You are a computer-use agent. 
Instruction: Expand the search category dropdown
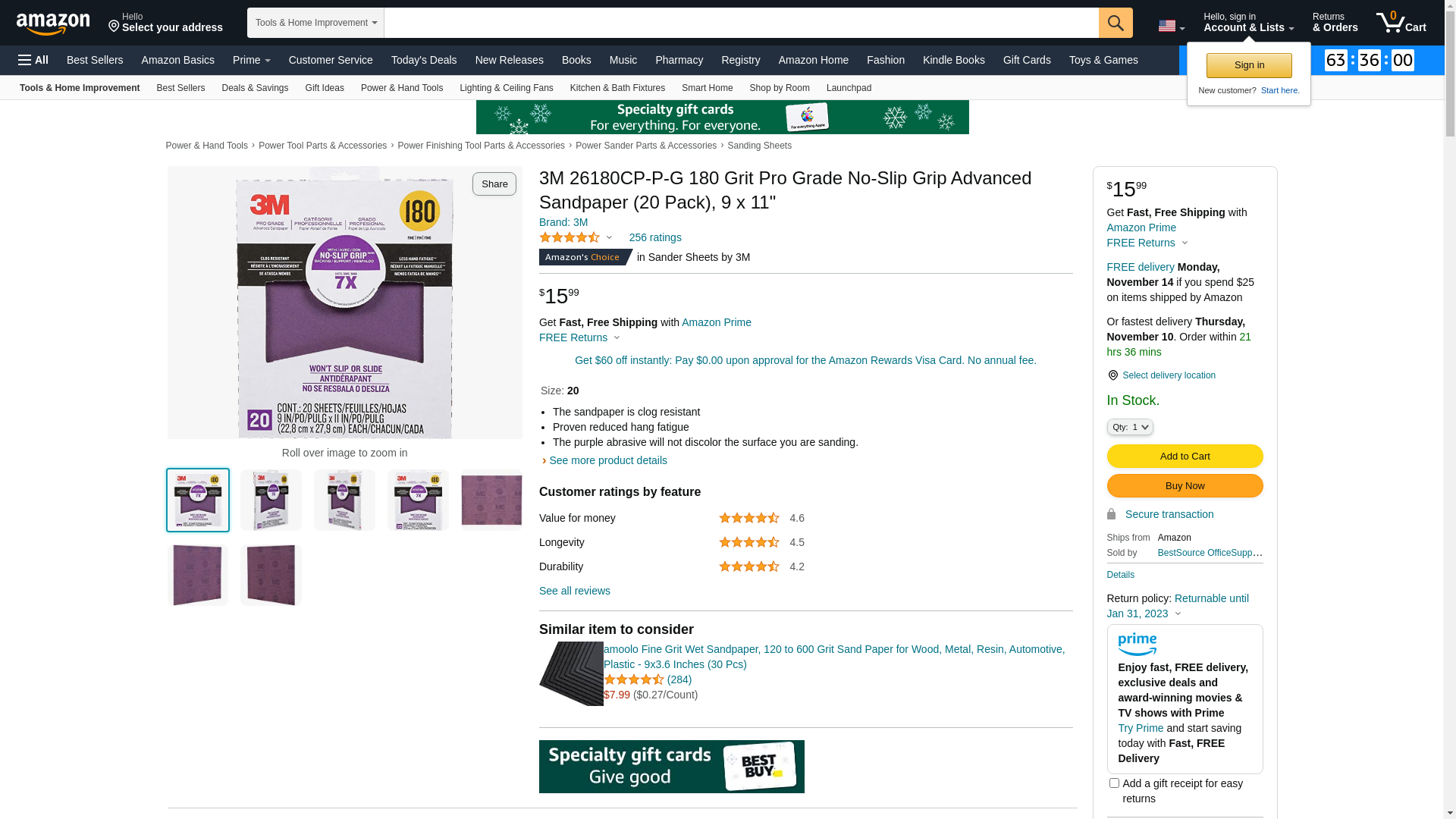pos(315,23)
